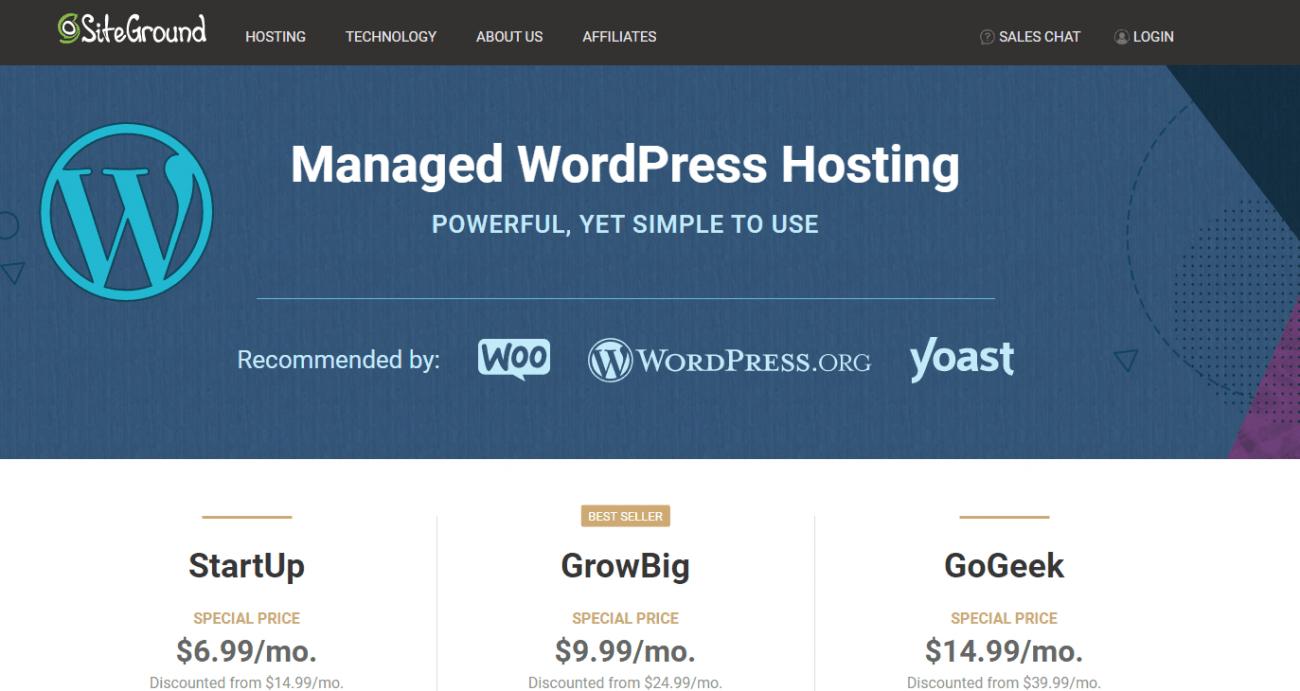Image resolution: width=1300 pixels, height=691 pixels.
Task: Click the Sales Chat question-mark icon
Action: pos(987,37)
